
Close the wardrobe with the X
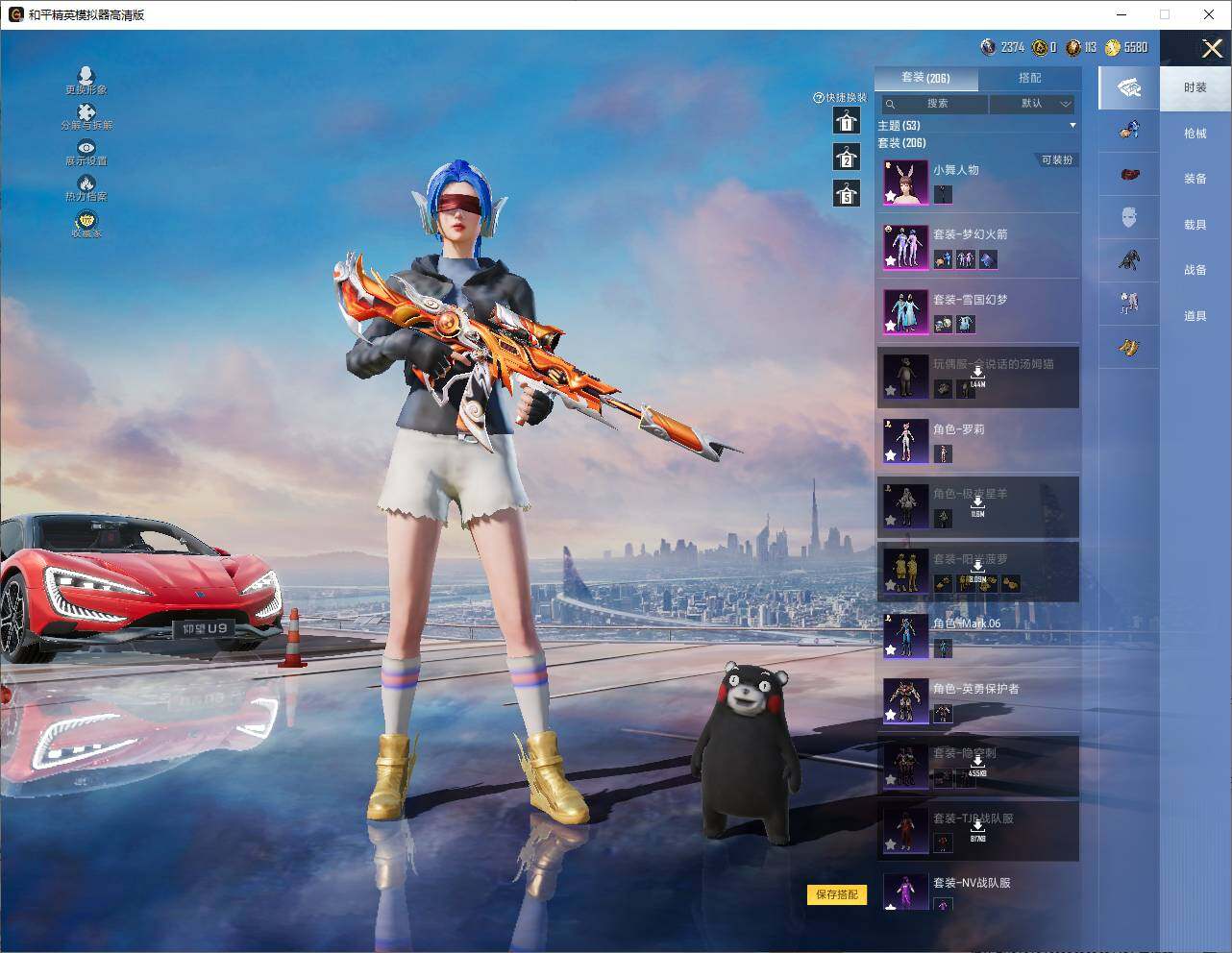point(1212,48)
